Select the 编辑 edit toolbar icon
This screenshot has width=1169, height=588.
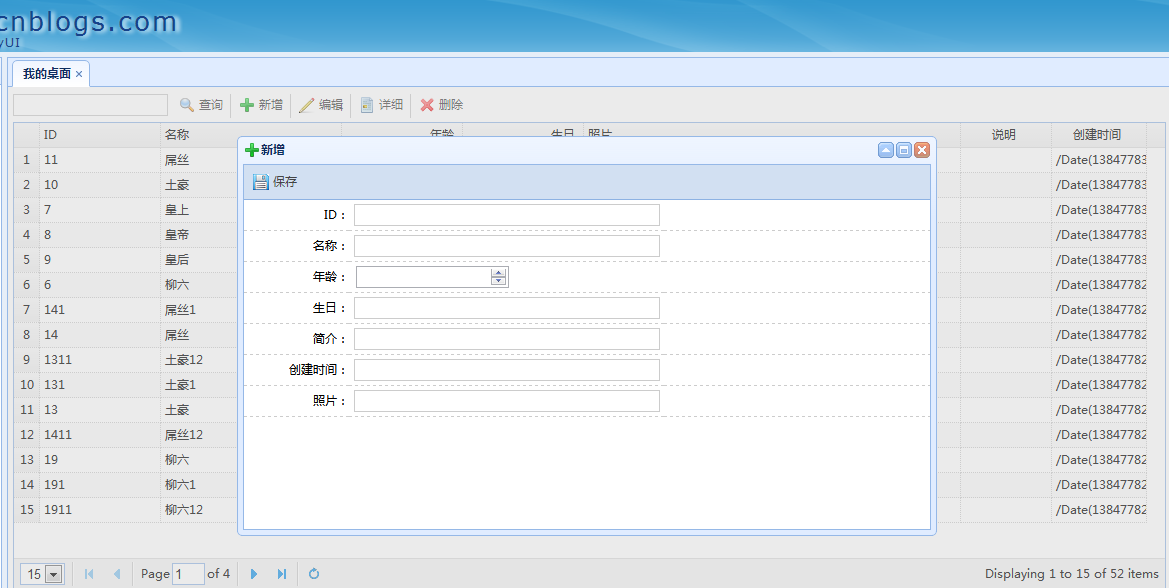307,104
